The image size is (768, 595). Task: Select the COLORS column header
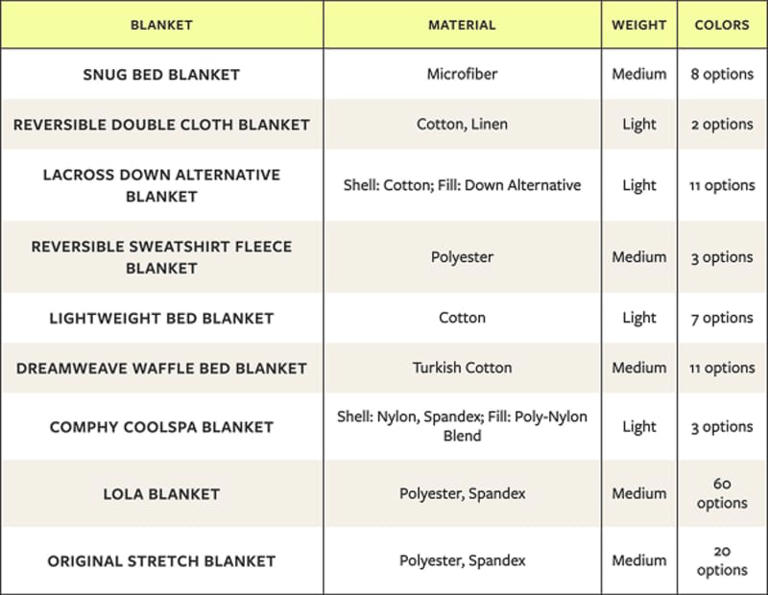[722, 25]
